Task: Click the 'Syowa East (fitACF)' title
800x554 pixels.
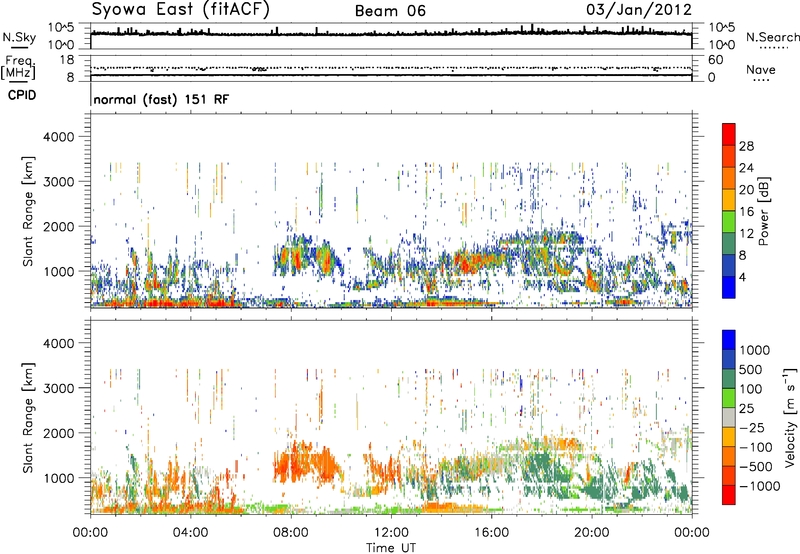Action: 180,10
